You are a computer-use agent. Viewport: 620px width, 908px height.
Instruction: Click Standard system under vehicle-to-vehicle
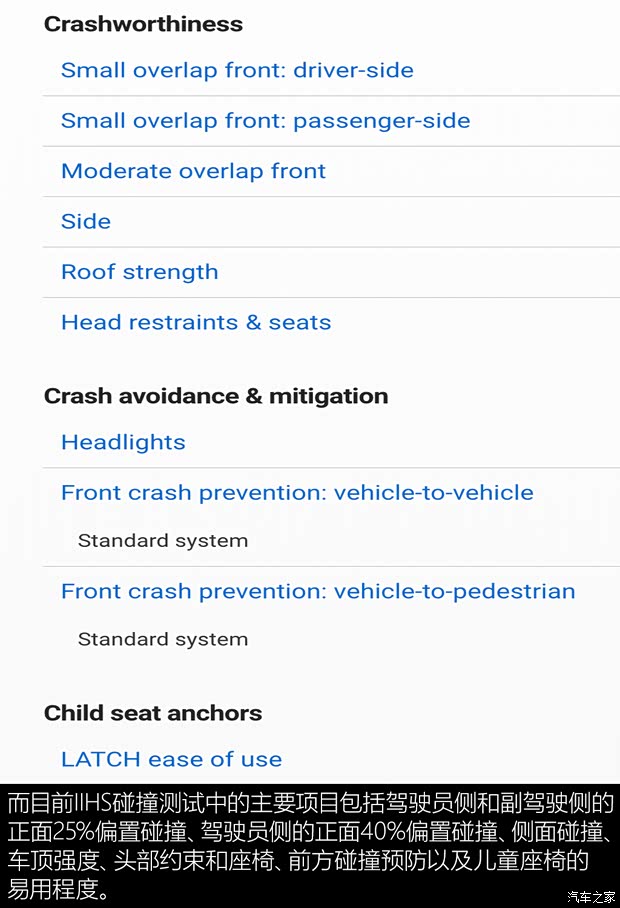(x=163, y=541)
